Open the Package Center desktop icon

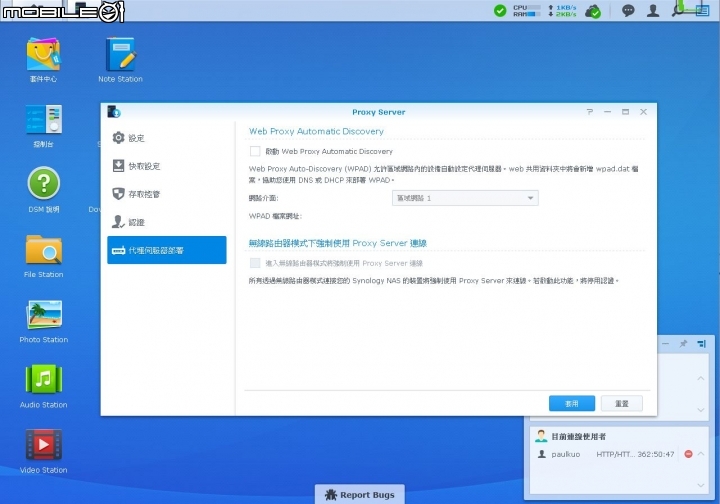[x=43, y=55]
